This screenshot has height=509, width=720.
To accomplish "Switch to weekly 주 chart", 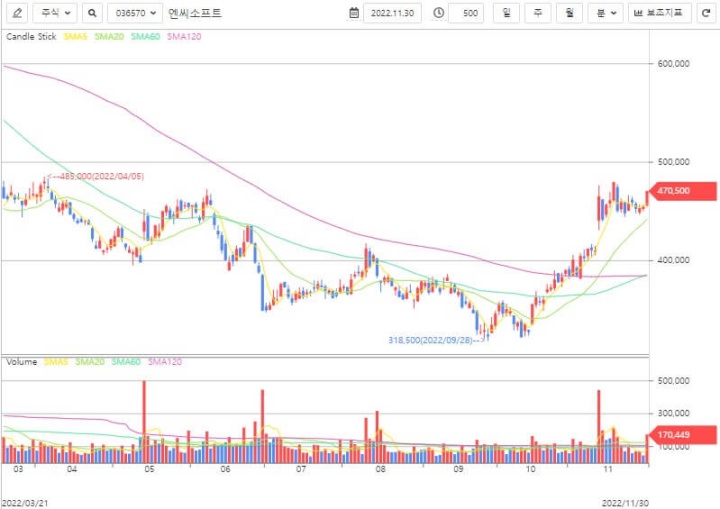I will [538, 13].
